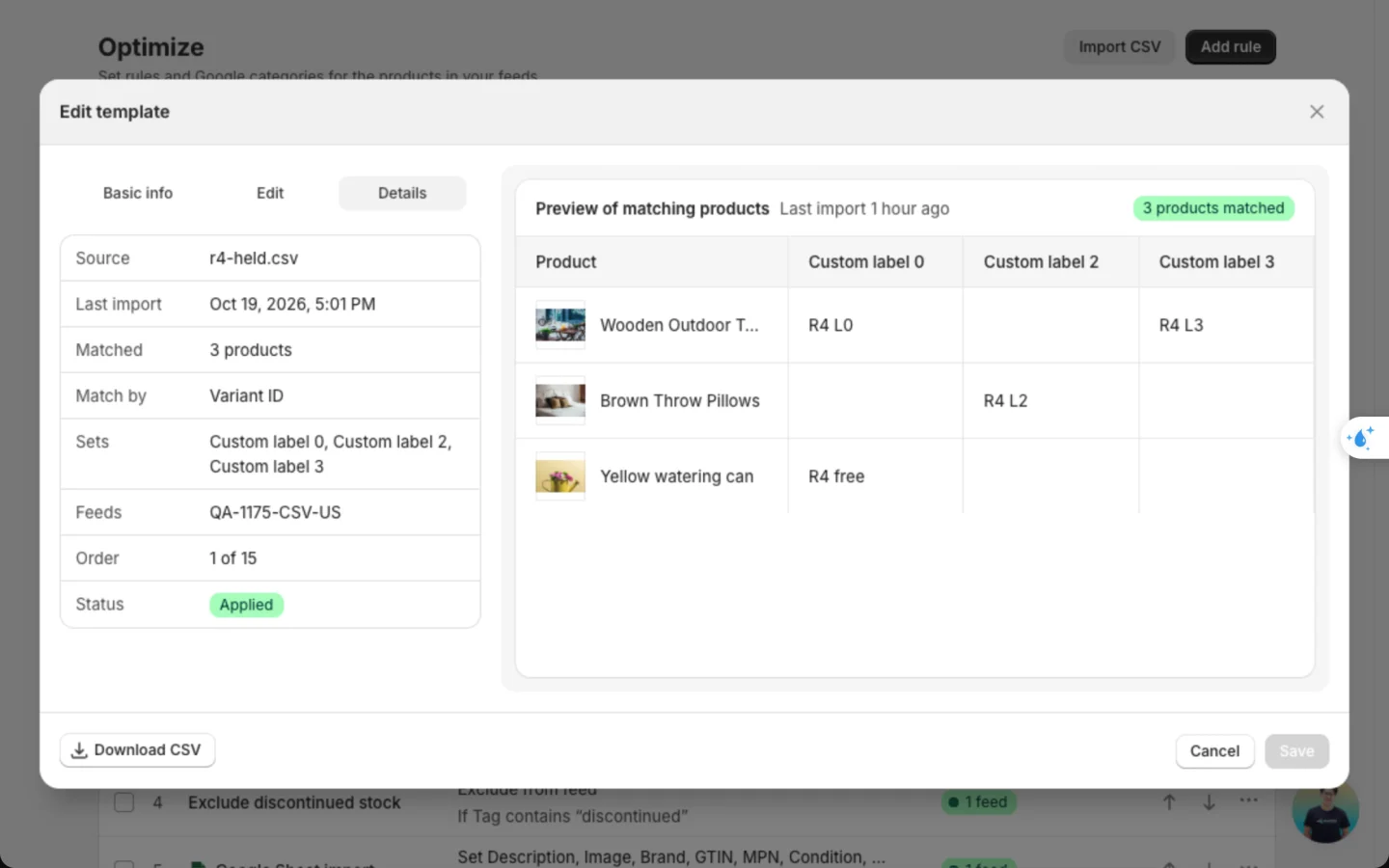Open the Wooden Outdoor table product thumbnail

(560, 325)
